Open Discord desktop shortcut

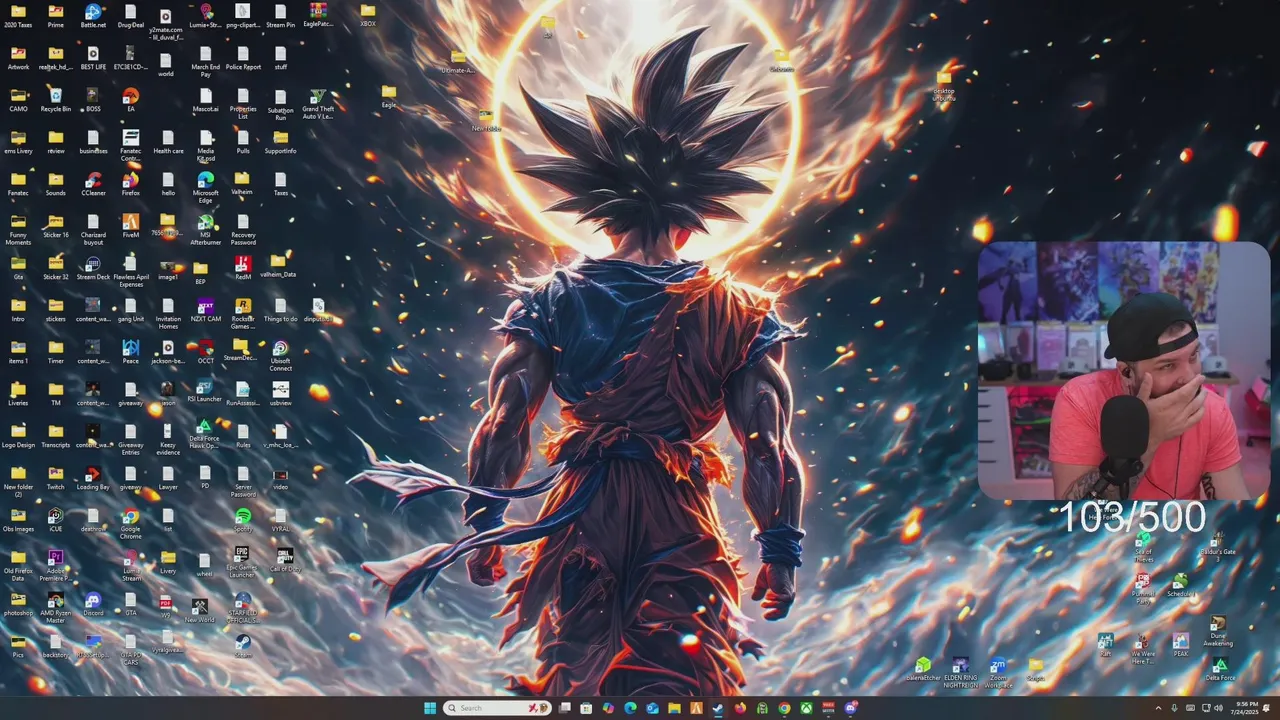93,604
